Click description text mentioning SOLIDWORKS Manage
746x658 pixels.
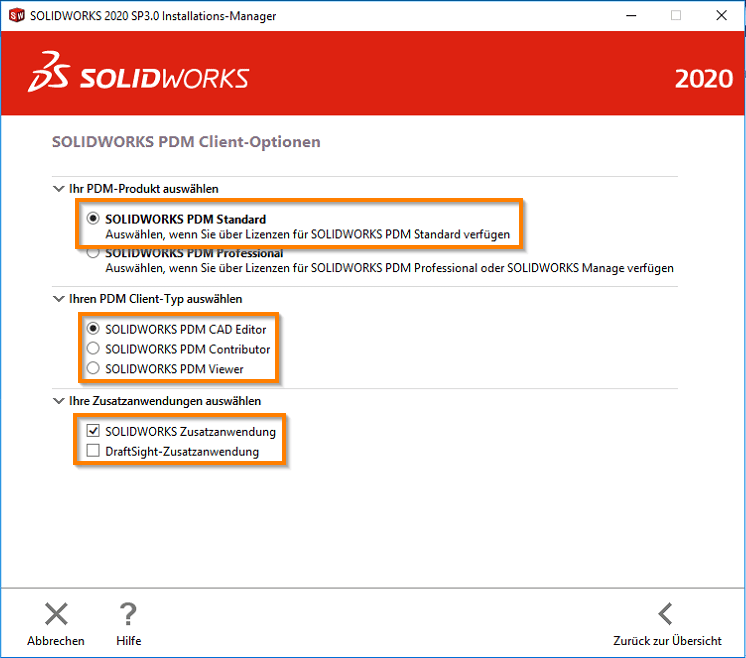389,268
